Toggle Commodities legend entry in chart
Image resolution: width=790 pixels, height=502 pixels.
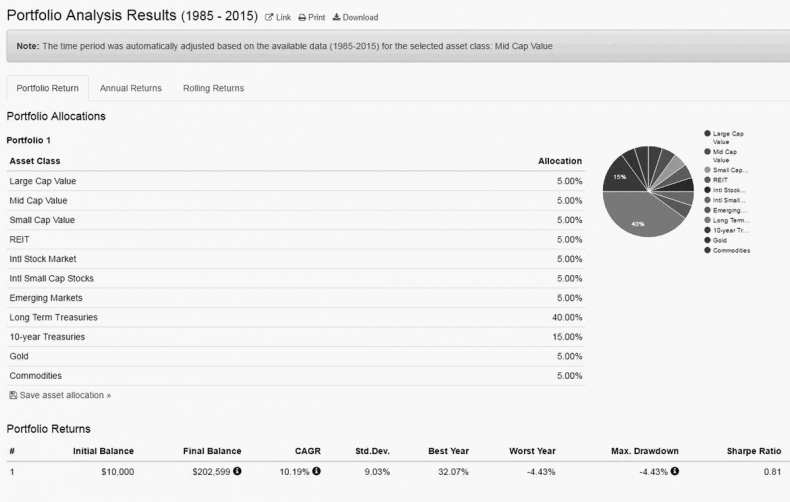(708, 250)
